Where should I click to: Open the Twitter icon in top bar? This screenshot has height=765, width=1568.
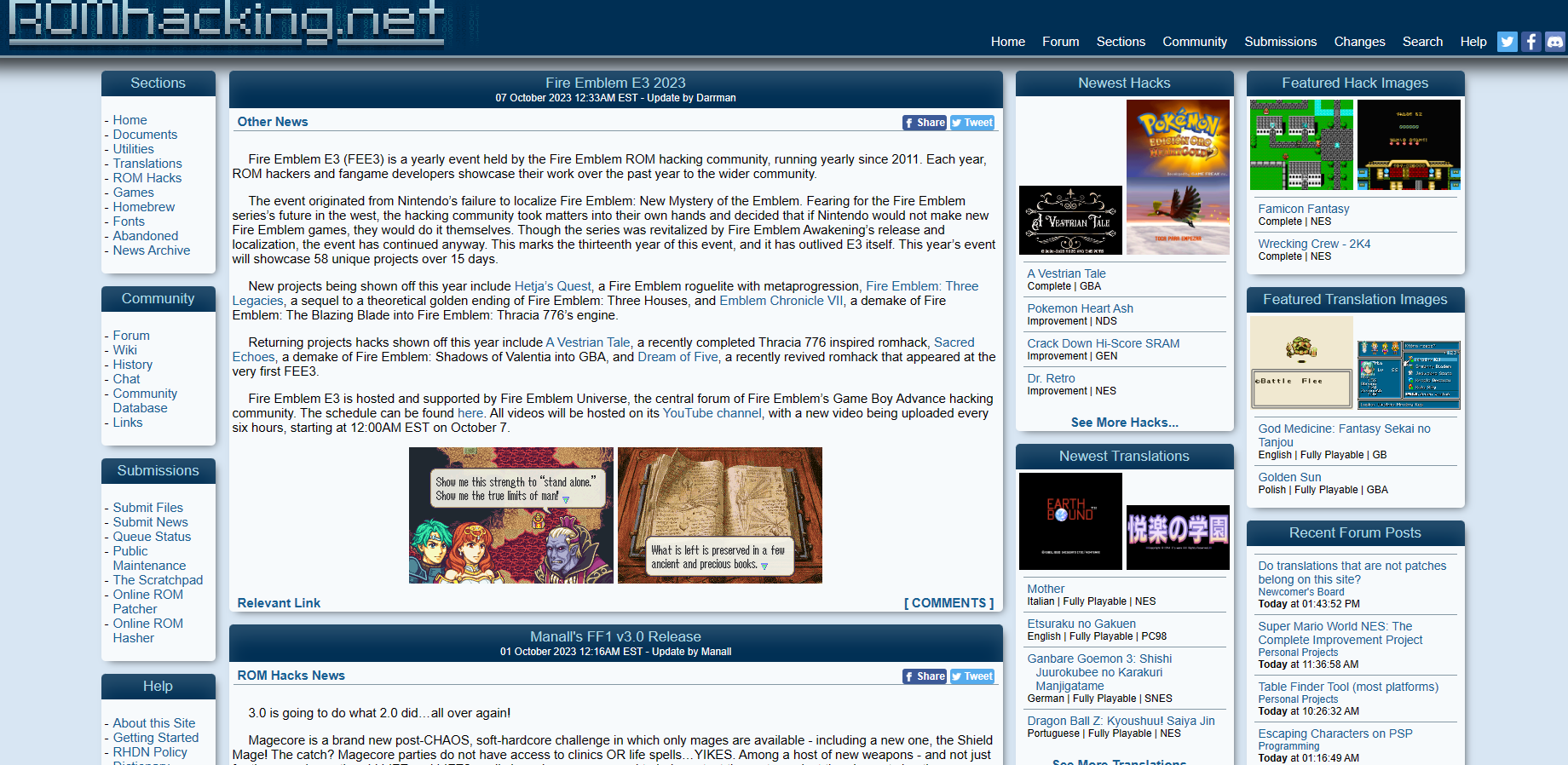[1507, 42]
